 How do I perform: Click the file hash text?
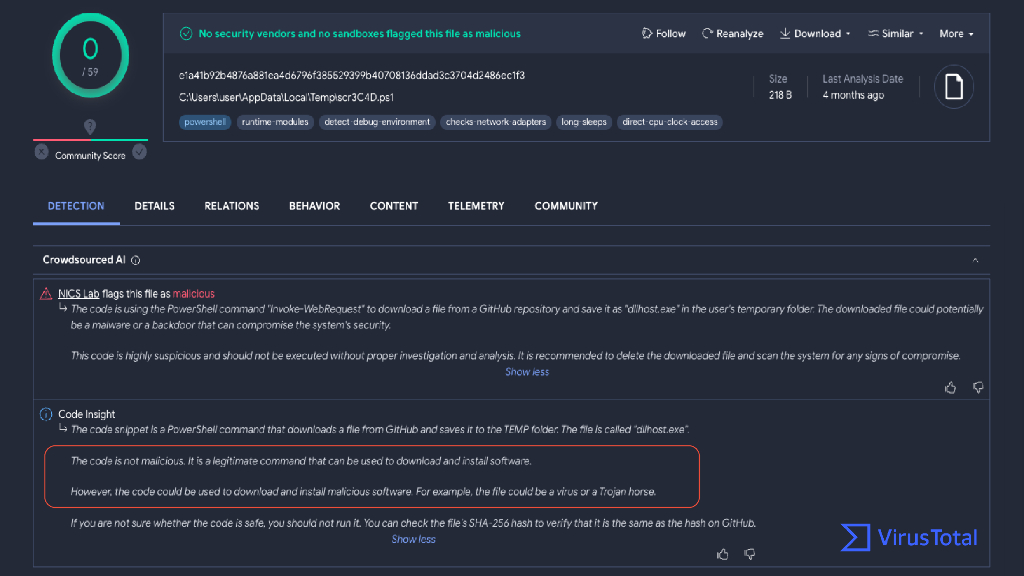[x=352, y=76]
